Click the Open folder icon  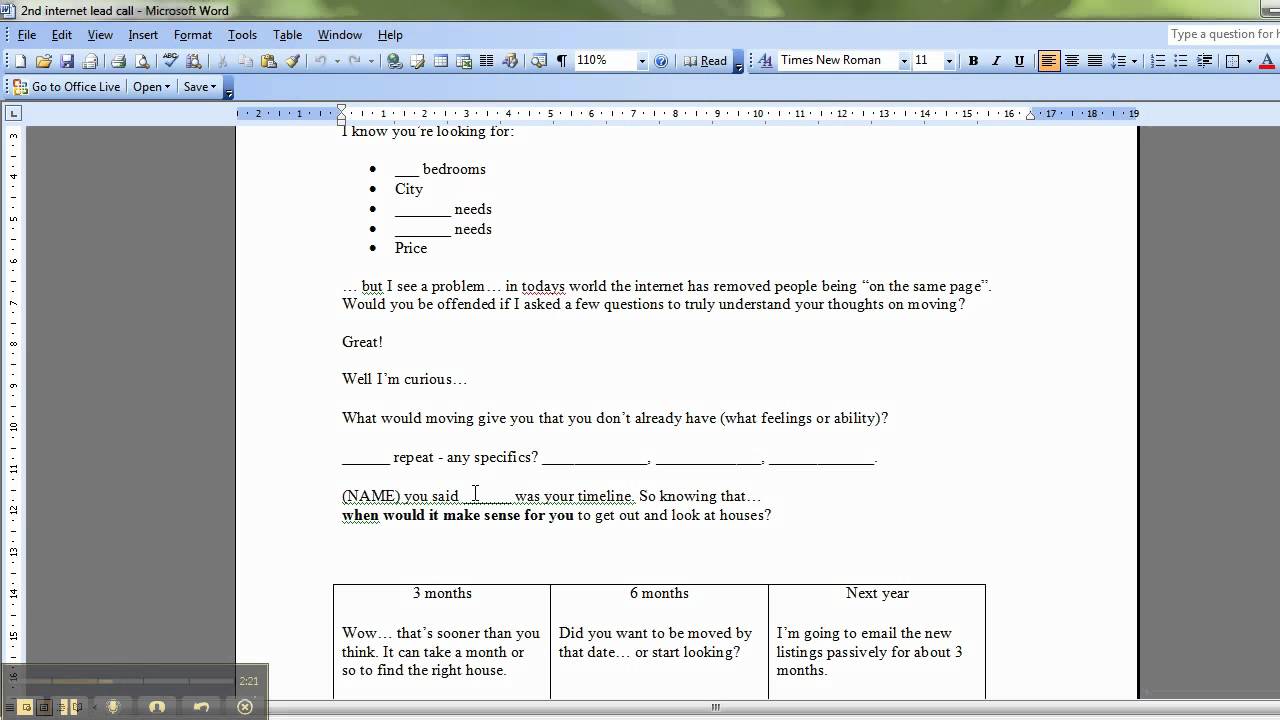(43, 61)
